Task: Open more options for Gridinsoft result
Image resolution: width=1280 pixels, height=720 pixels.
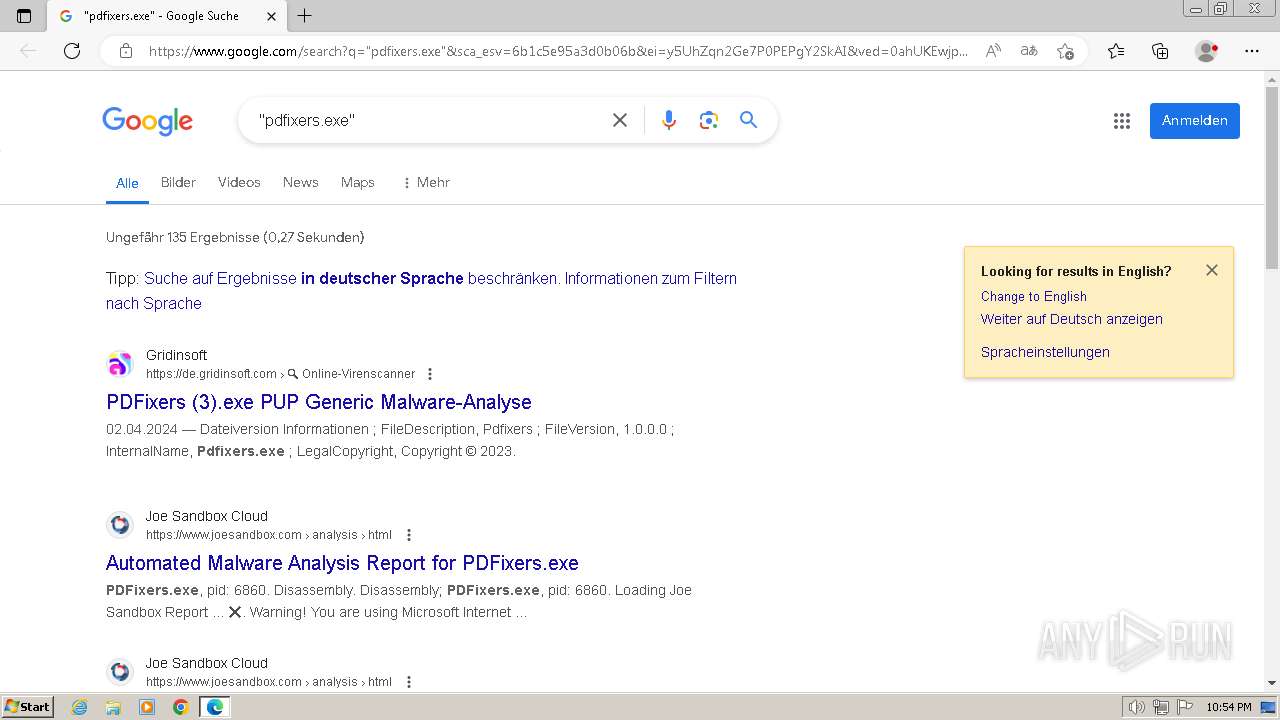Action: pos(430,374)
